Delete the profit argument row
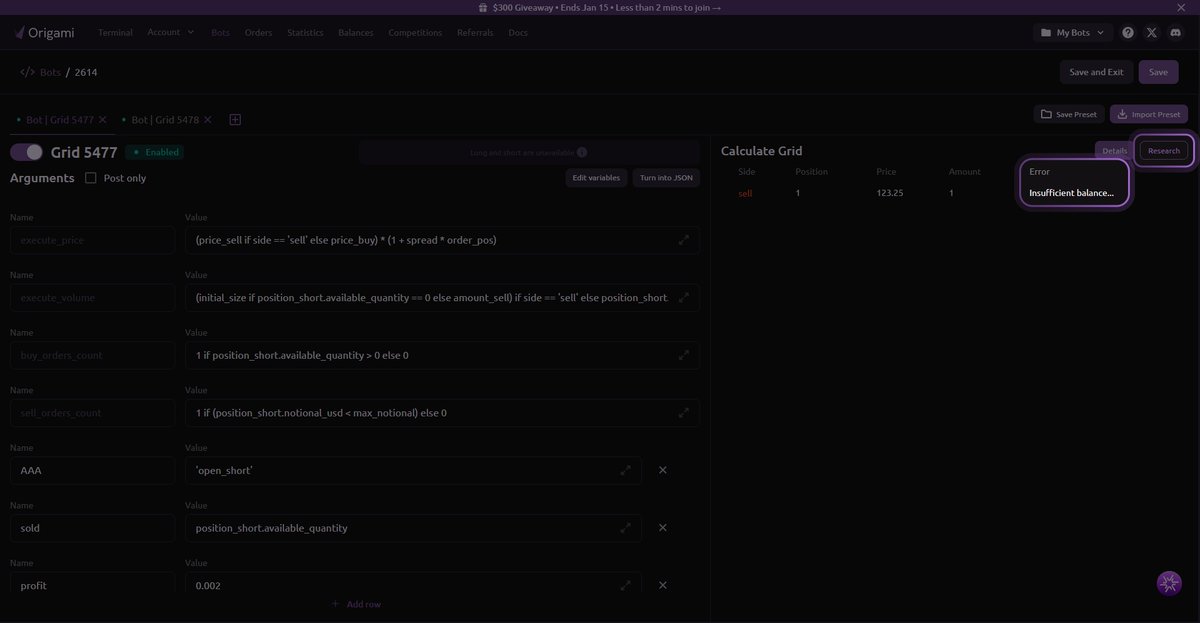The image size is (1200, 623). (x=662, y=585)
